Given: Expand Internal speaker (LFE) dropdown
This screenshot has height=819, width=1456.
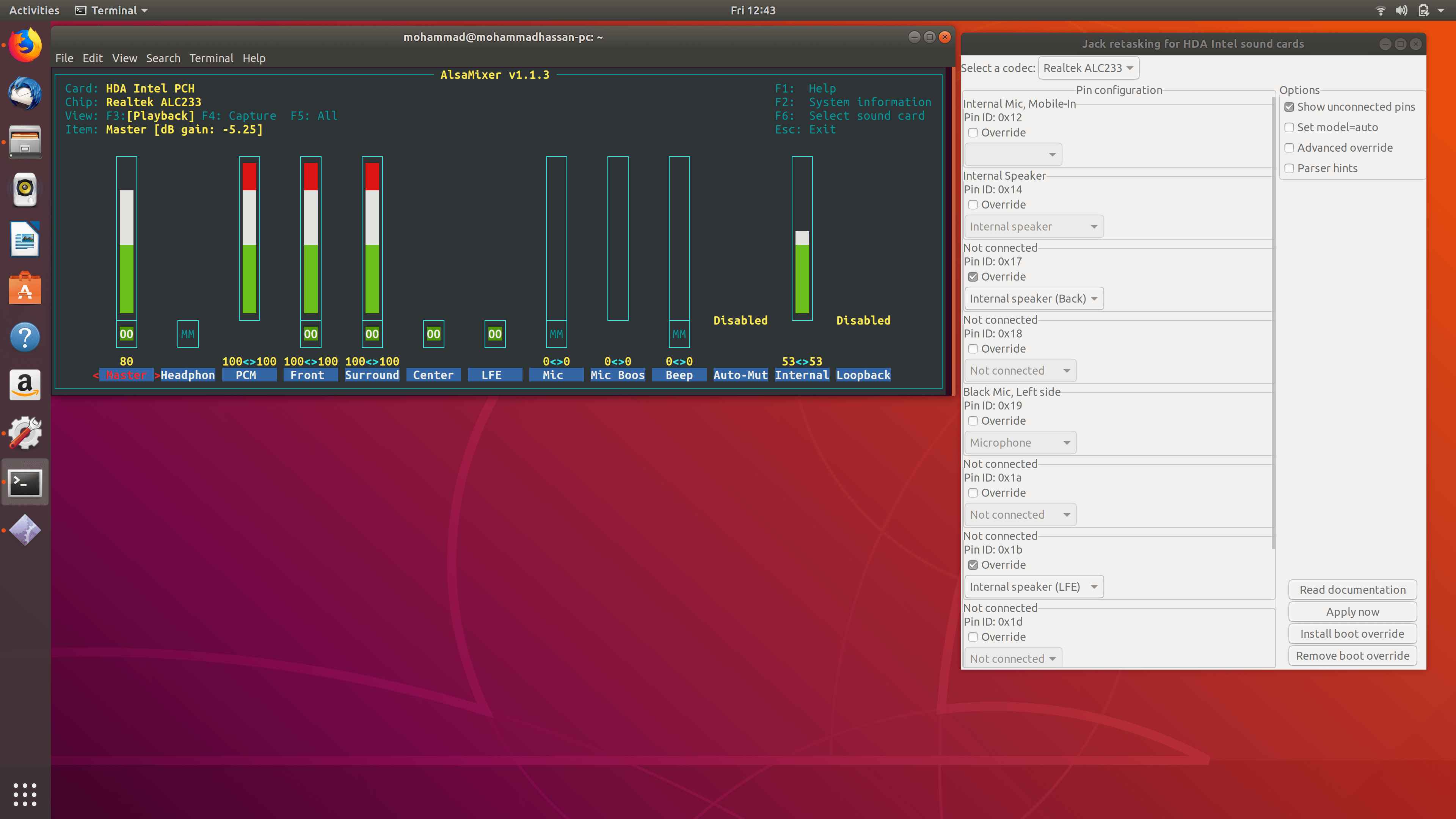Looking at the screenshot, I should pyautogui.click(x=1033, y=587).
